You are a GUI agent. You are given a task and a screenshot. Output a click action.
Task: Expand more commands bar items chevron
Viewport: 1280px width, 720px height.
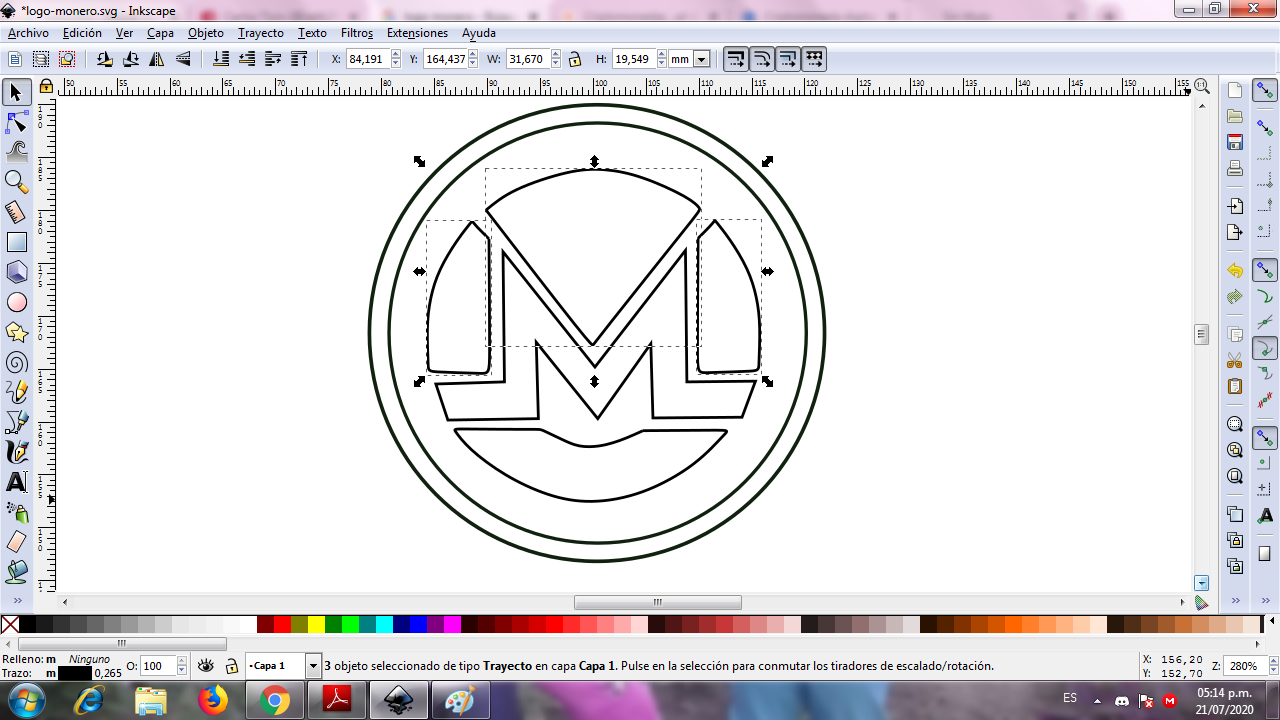pyautogui.click(x=1235, y=600)
